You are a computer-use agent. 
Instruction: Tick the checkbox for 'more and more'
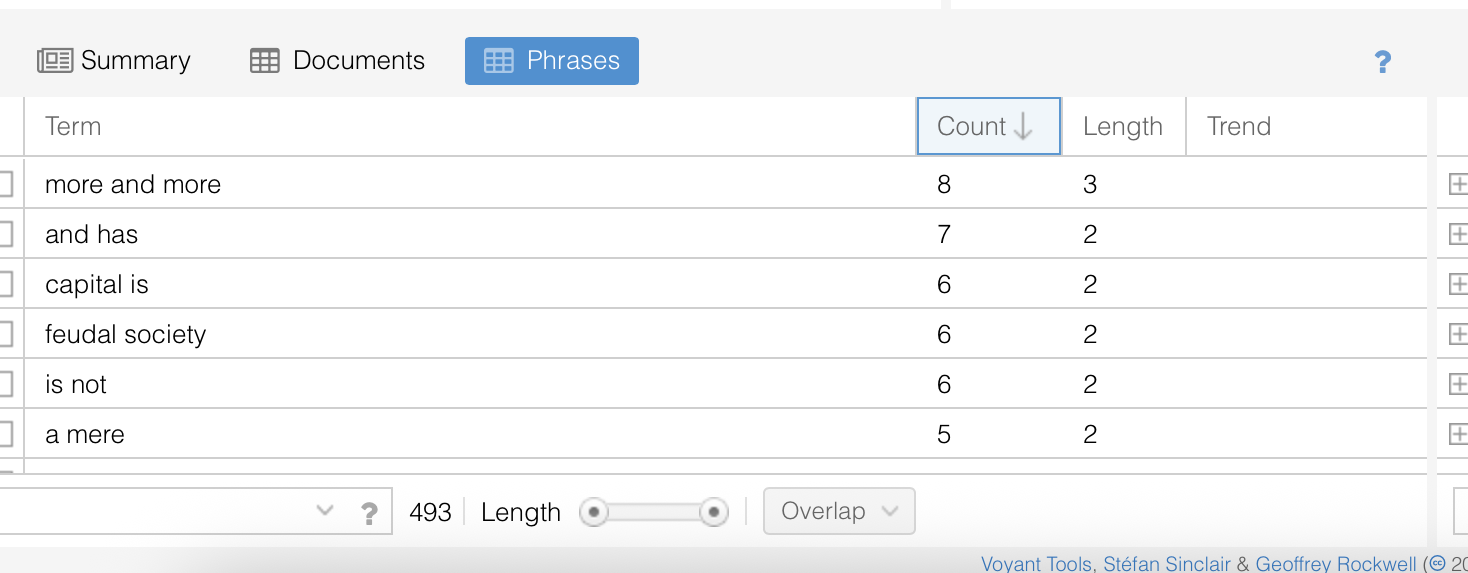(x=5, y=184)
